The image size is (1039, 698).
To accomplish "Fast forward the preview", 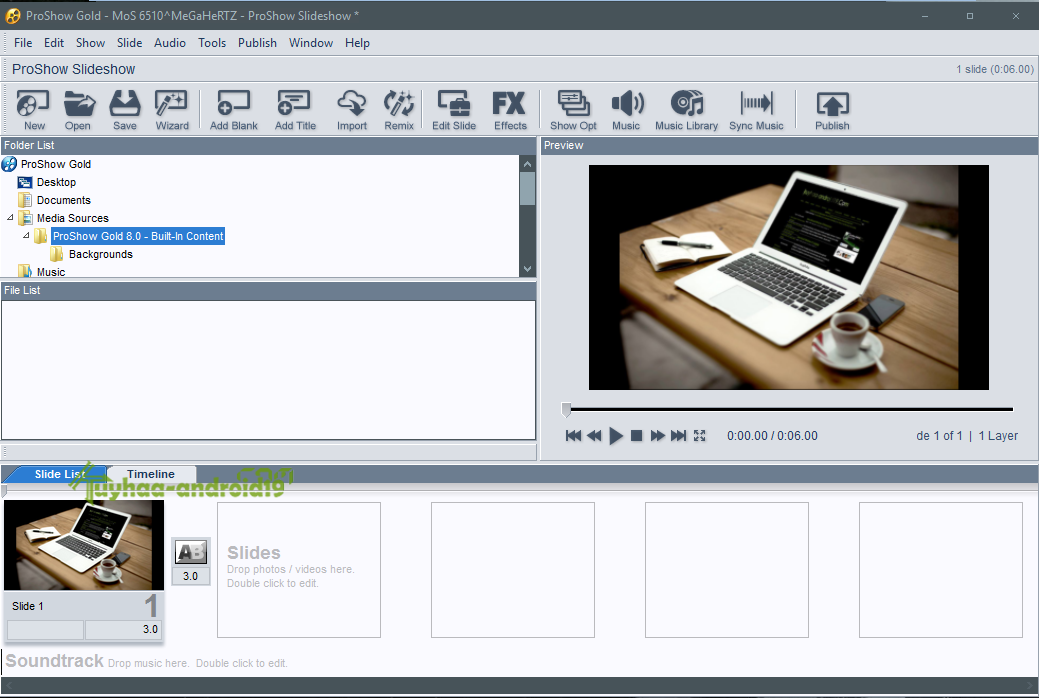I will (657, 436).
